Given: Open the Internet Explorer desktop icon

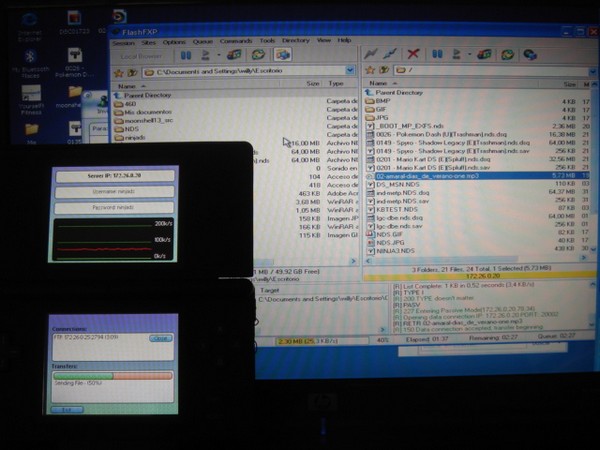Looking at the screenshot, I should pyautogui.click(x=29, y=27).
